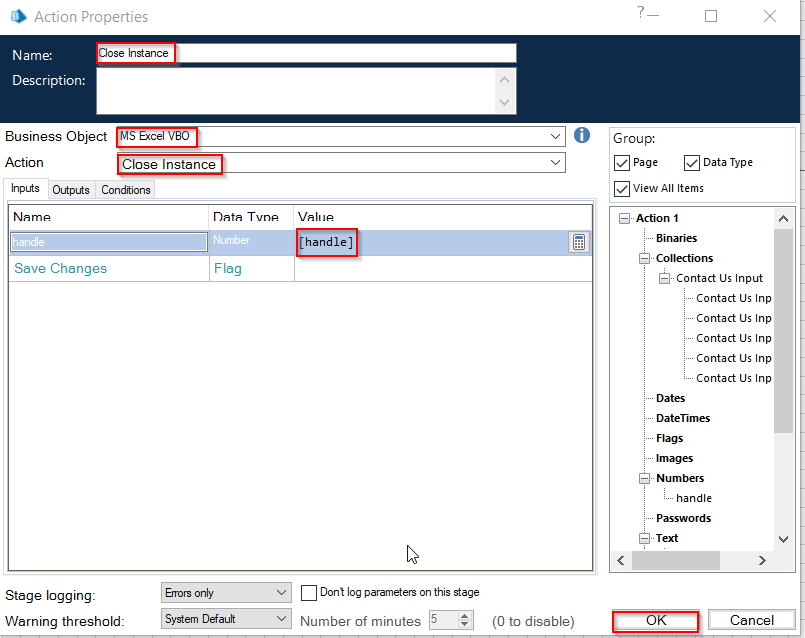
Task: Click the Data Type column header
Action: [251, 217]
